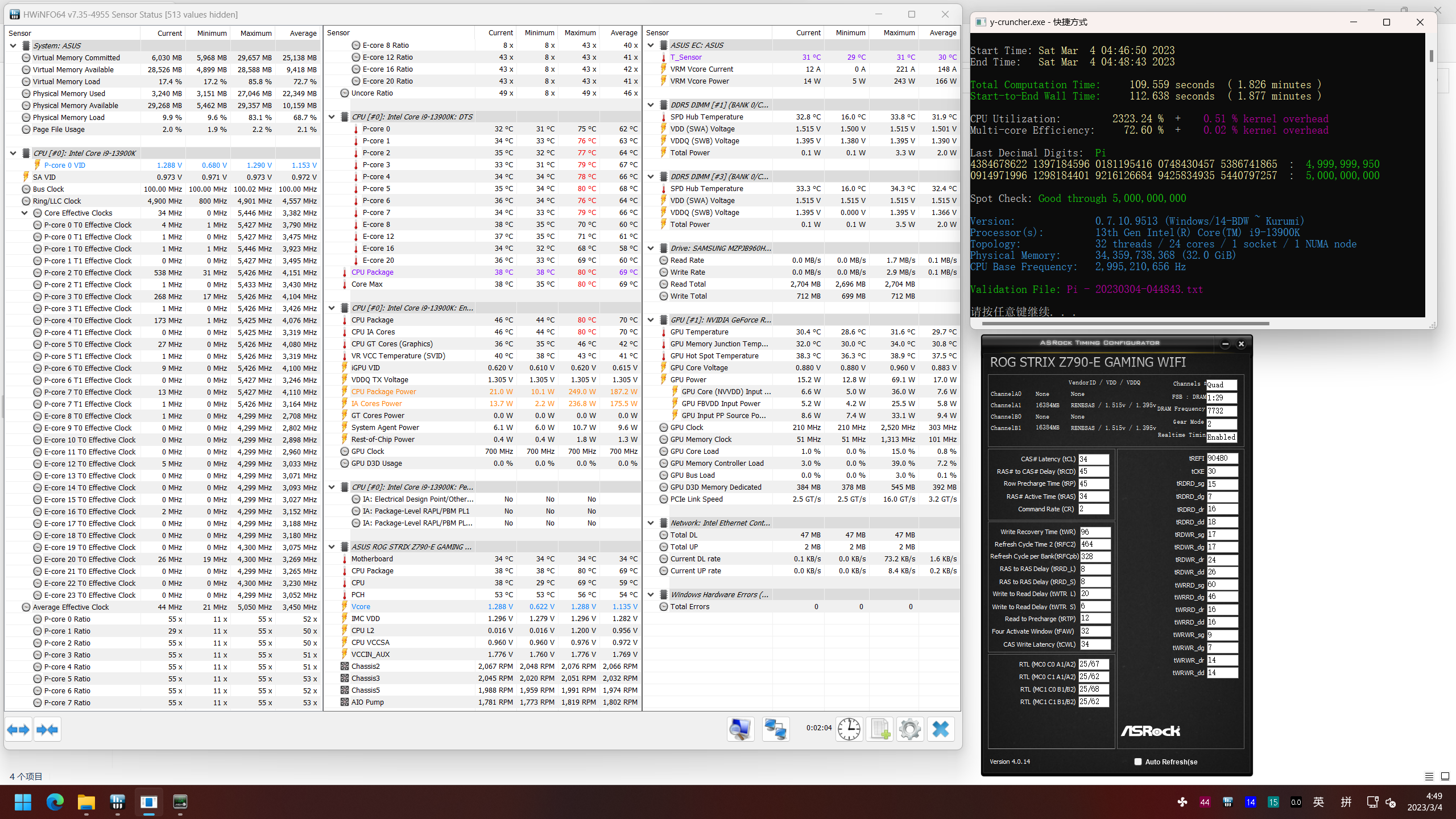Enable the Auto Refresh checkbox
Screen dimensions: 1456x819
1138,762
